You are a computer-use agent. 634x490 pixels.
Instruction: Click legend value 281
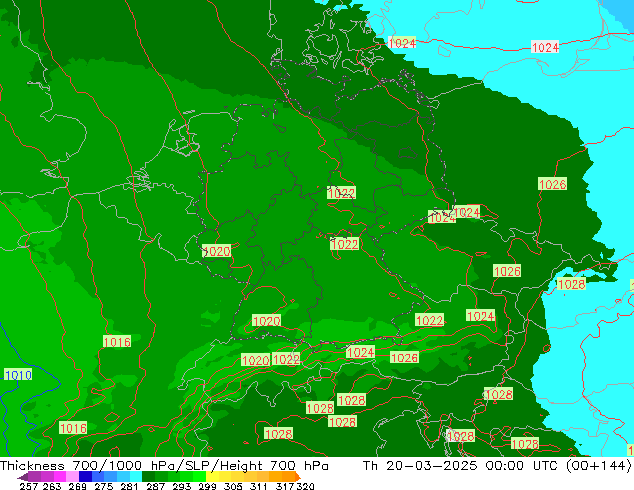(x=129, y=486)
